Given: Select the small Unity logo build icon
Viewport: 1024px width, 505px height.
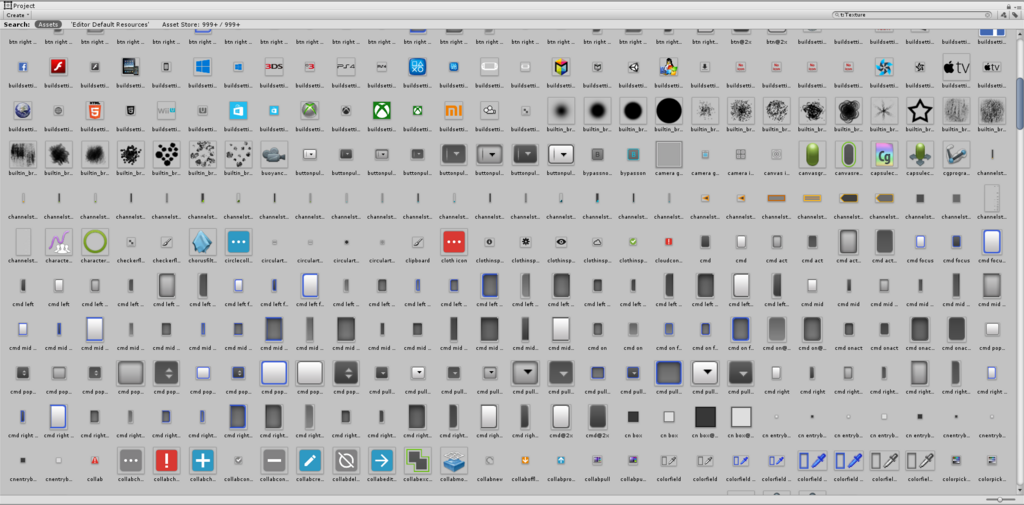Looking at the screenshot, I should 632,67.
